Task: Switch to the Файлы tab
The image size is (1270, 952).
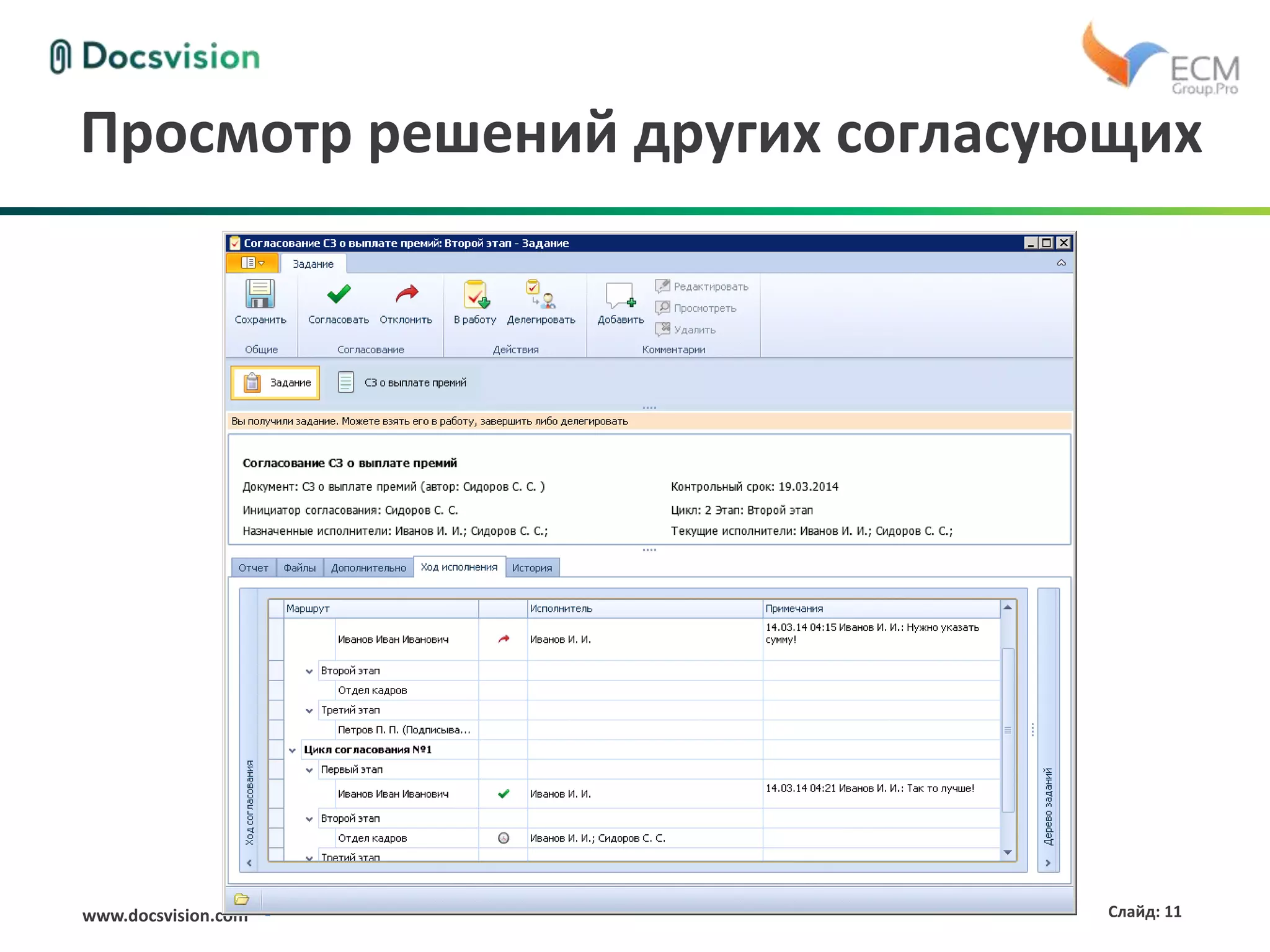Action: coord(300,568)
